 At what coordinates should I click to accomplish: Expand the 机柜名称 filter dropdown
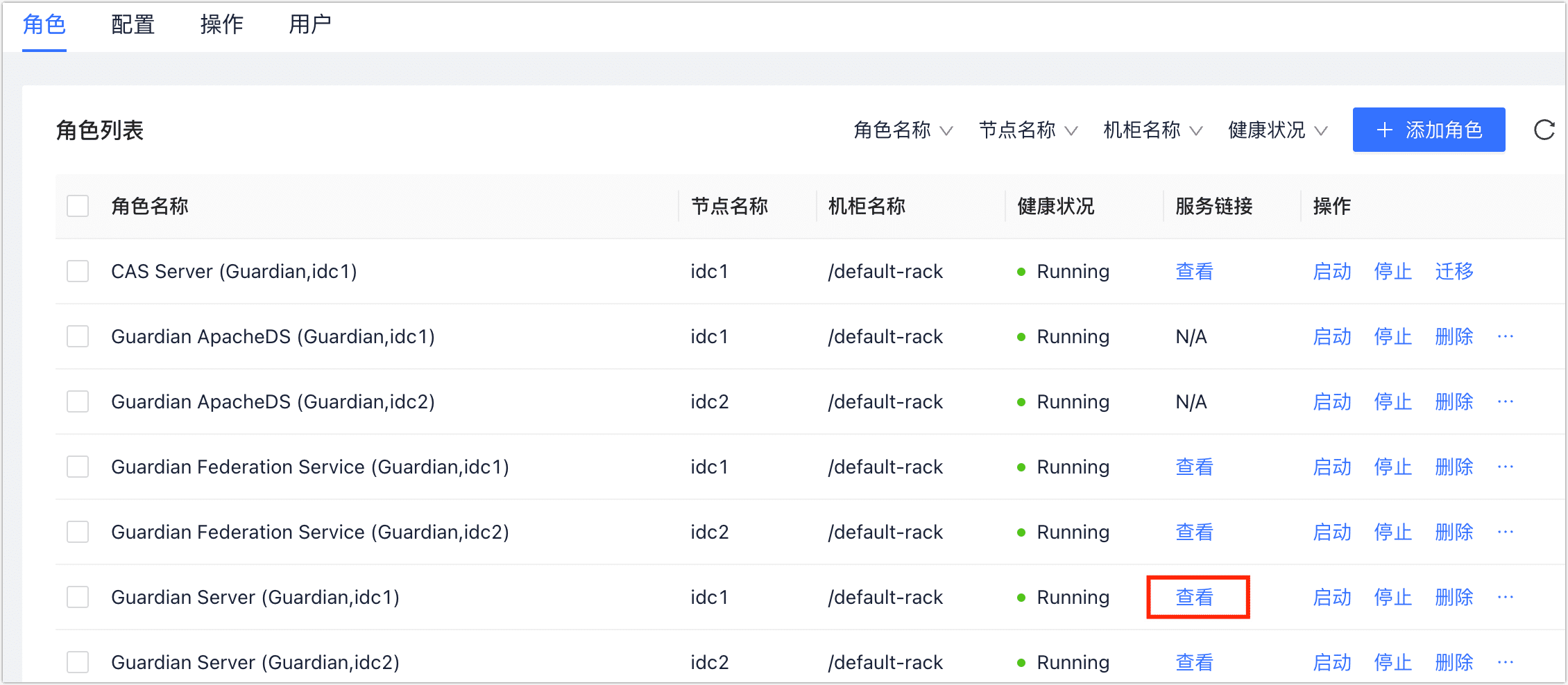(x=1153, y=130)
